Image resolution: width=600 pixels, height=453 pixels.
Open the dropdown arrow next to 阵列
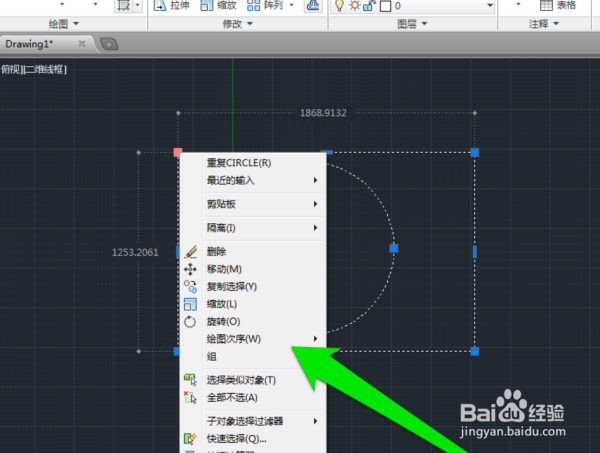point(292,5)
